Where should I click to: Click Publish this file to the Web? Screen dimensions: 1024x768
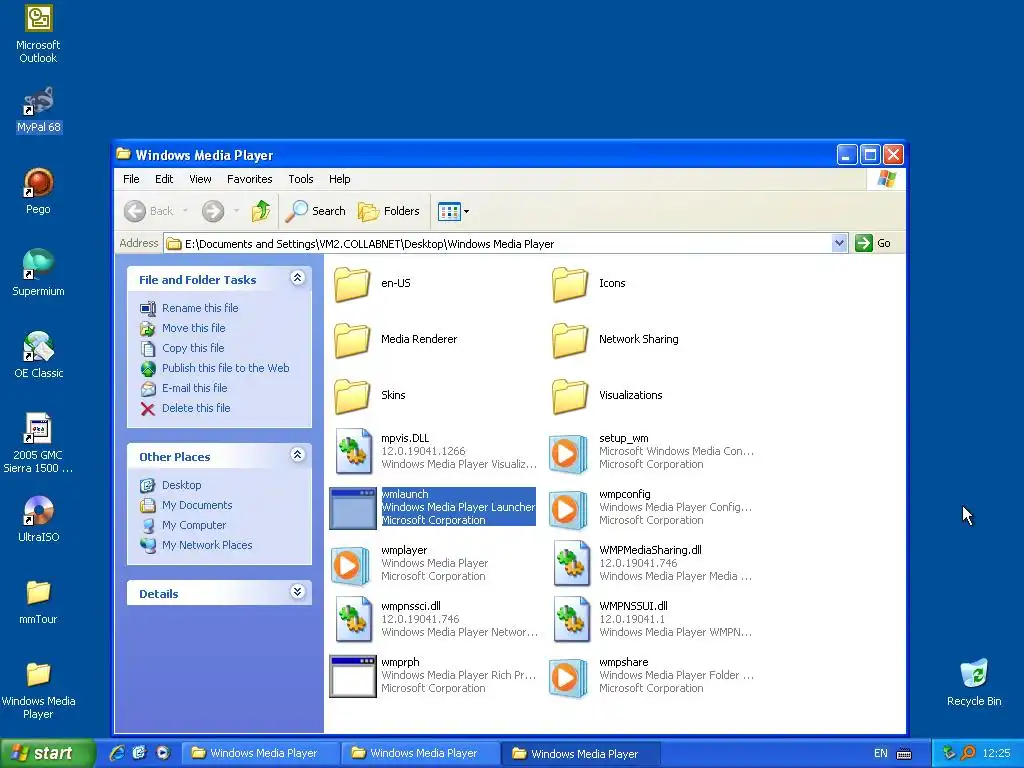coord(225,368)
